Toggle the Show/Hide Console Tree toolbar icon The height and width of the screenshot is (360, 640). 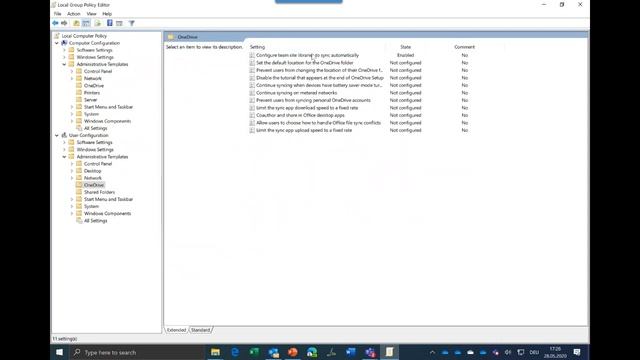(x=86, y=23)
